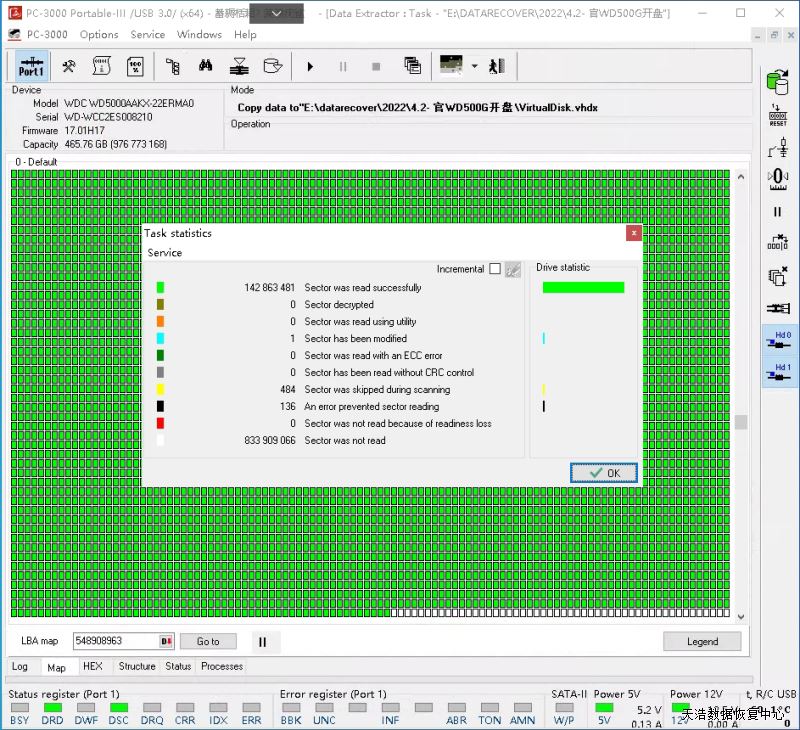Open the Windows menu
800x730 pixels.
[199, 34]
